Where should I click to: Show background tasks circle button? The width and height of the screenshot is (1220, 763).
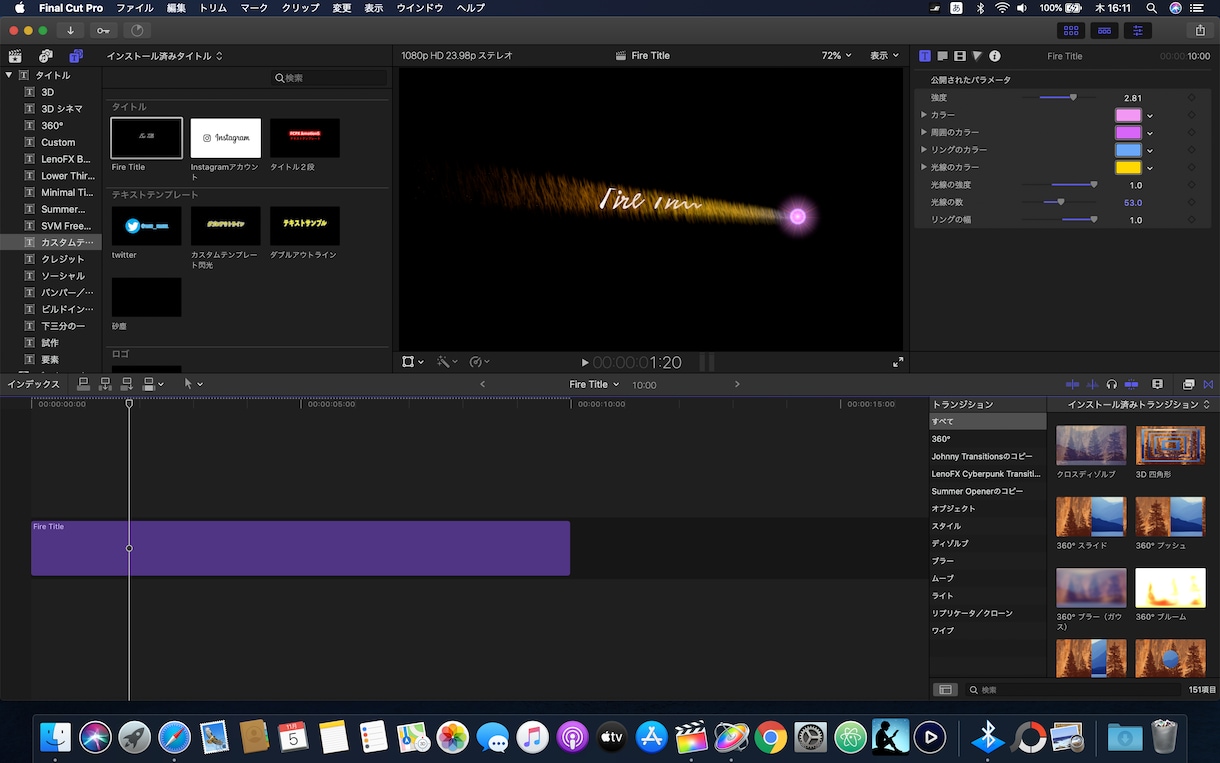pos(137,31)
